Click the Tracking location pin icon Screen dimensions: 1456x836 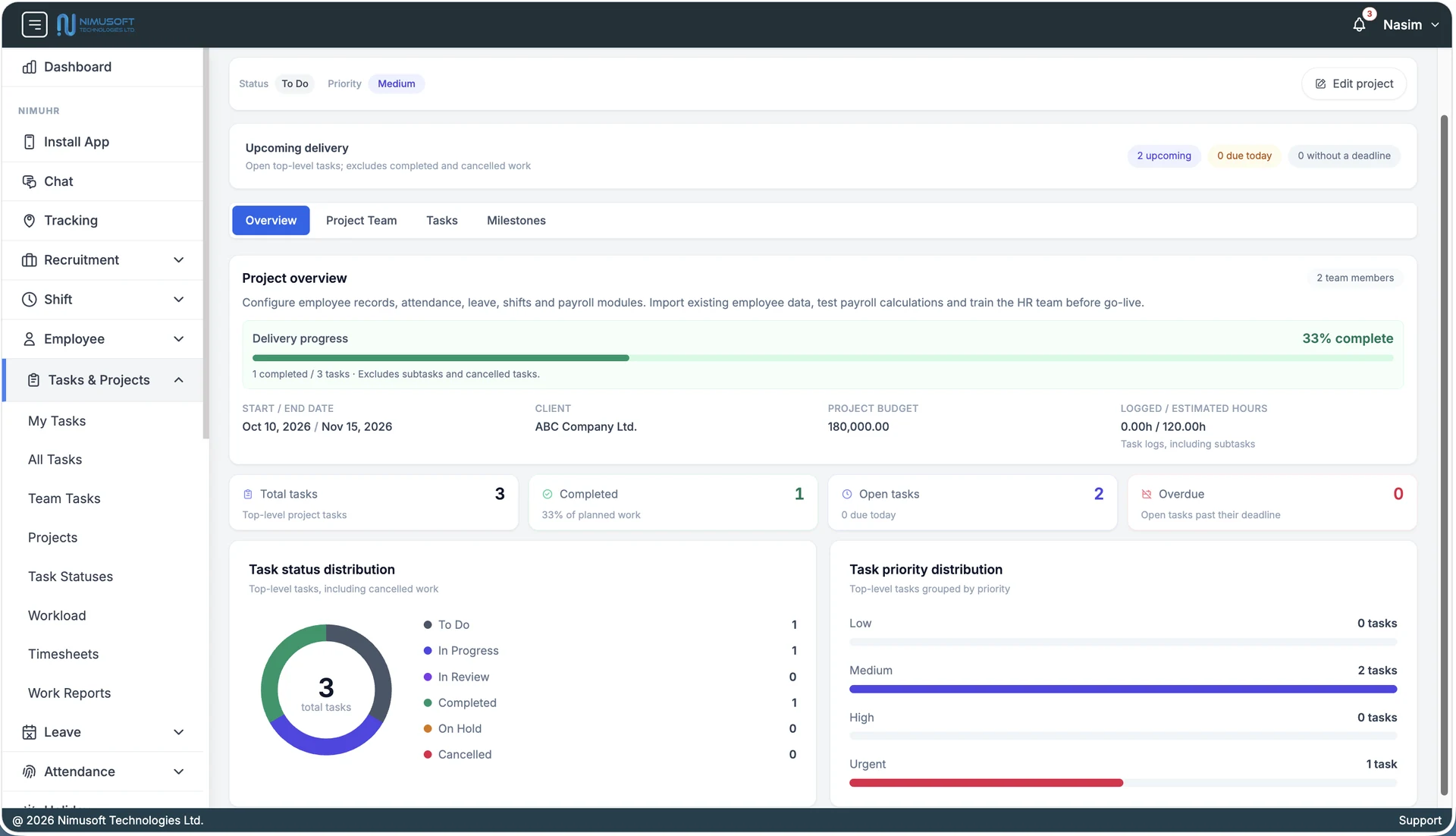[30, 221]
